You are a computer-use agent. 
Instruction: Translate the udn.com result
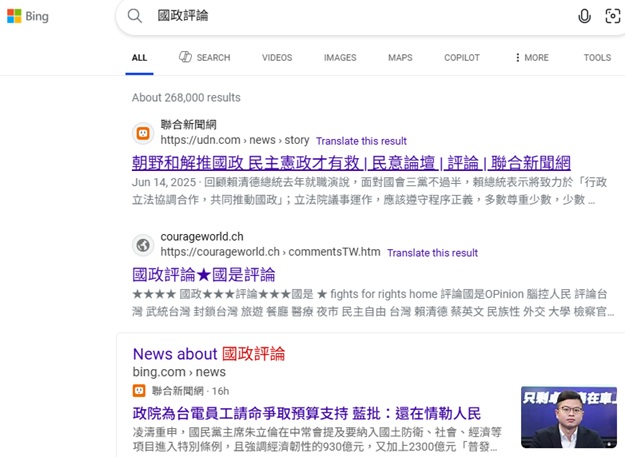361,141
